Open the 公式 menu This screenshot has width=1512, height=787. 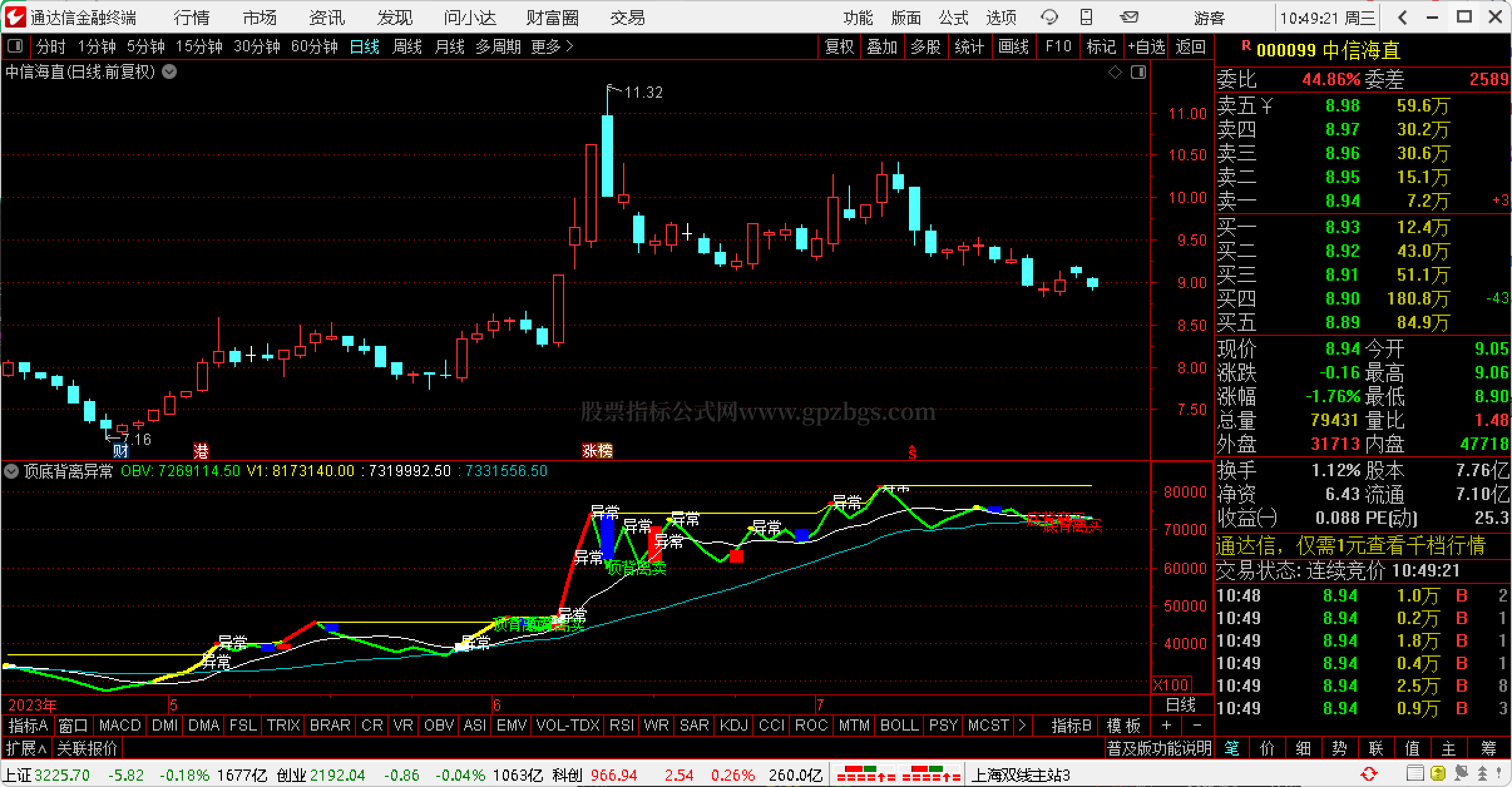click(953, 18)
